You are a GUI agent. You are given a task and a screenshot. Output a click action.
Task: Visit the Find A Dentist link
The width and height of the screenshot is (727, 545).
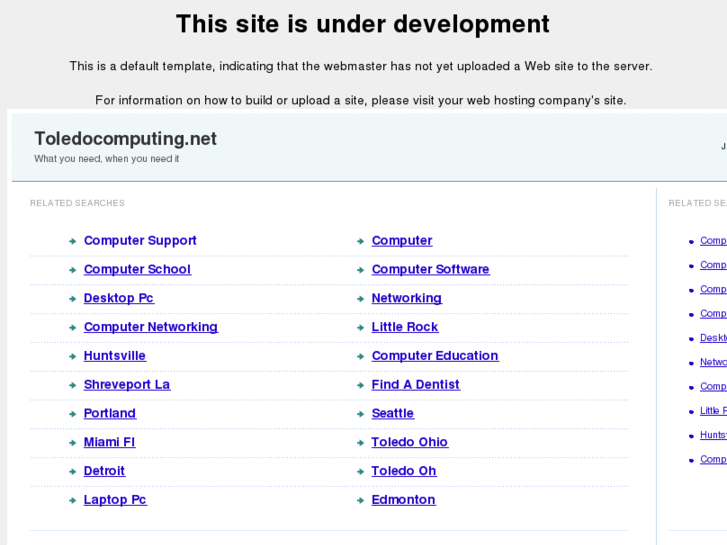click(416, 385)
